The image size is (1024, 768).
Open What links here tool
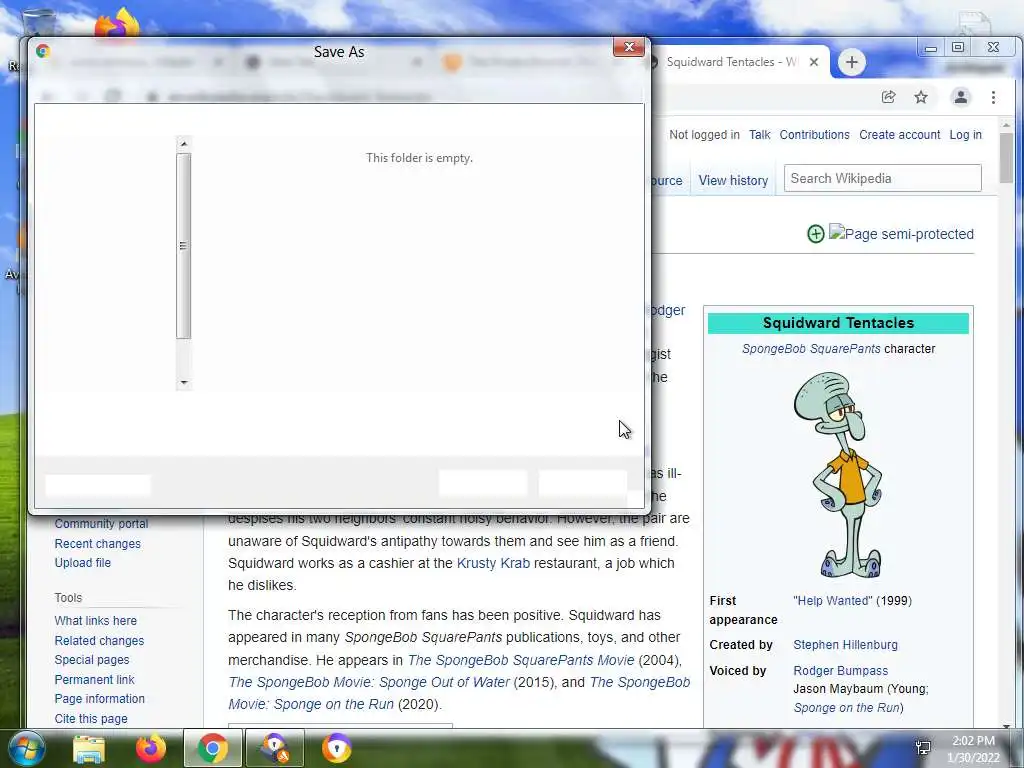pos(95,621)
